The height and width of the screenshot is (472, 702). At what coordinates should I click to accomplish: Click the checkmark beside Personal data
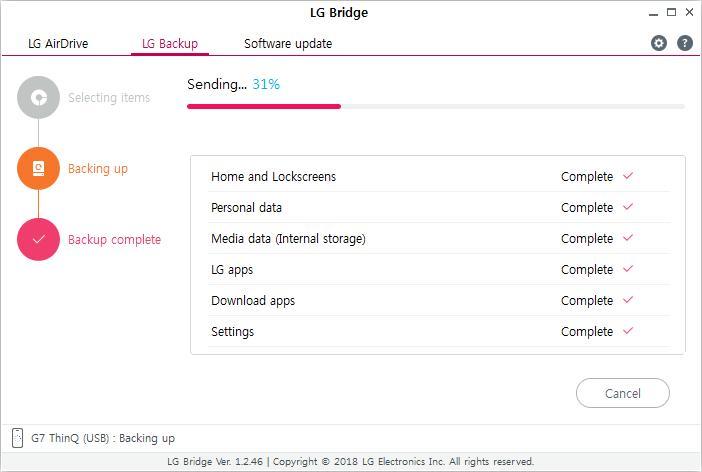click(x=628, y=206)
